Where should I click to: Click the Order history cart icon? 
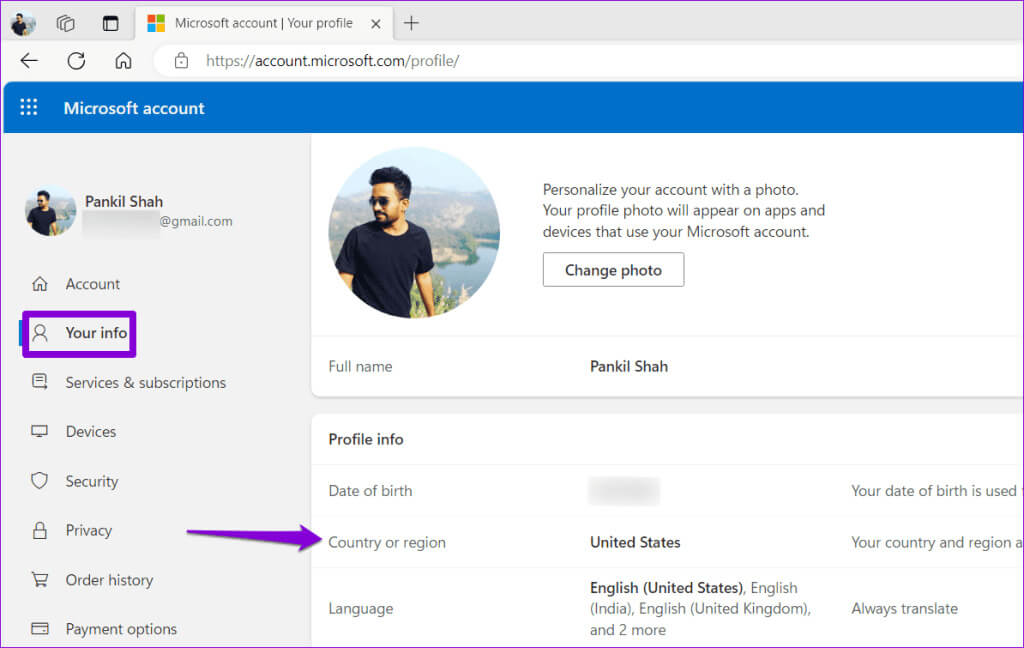40,579
